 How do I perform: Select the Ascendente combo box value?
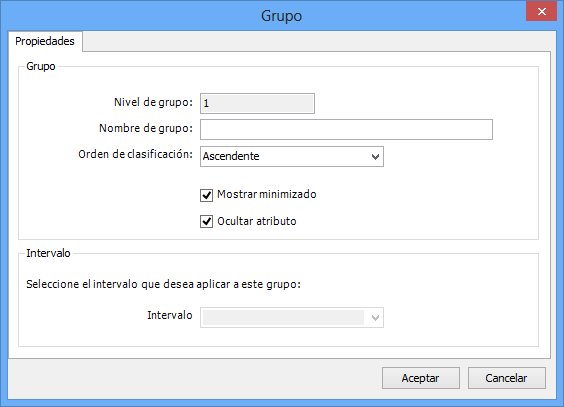292,156
